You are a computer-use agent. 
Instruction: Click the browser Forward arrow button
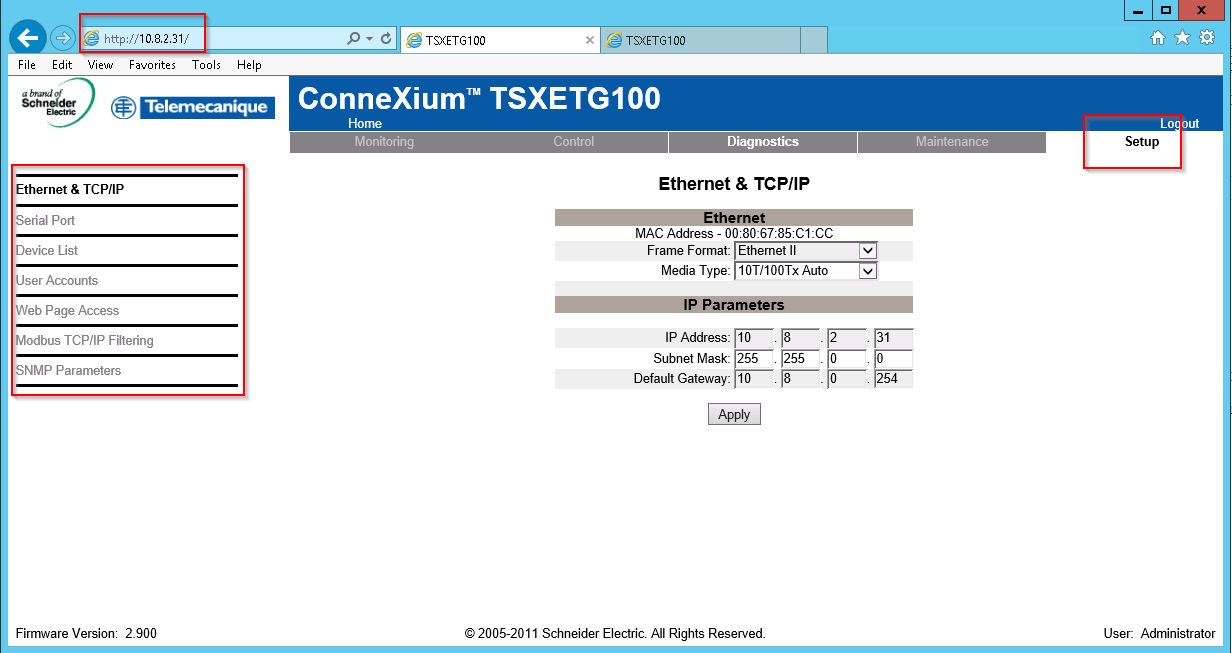coord(63,39)
